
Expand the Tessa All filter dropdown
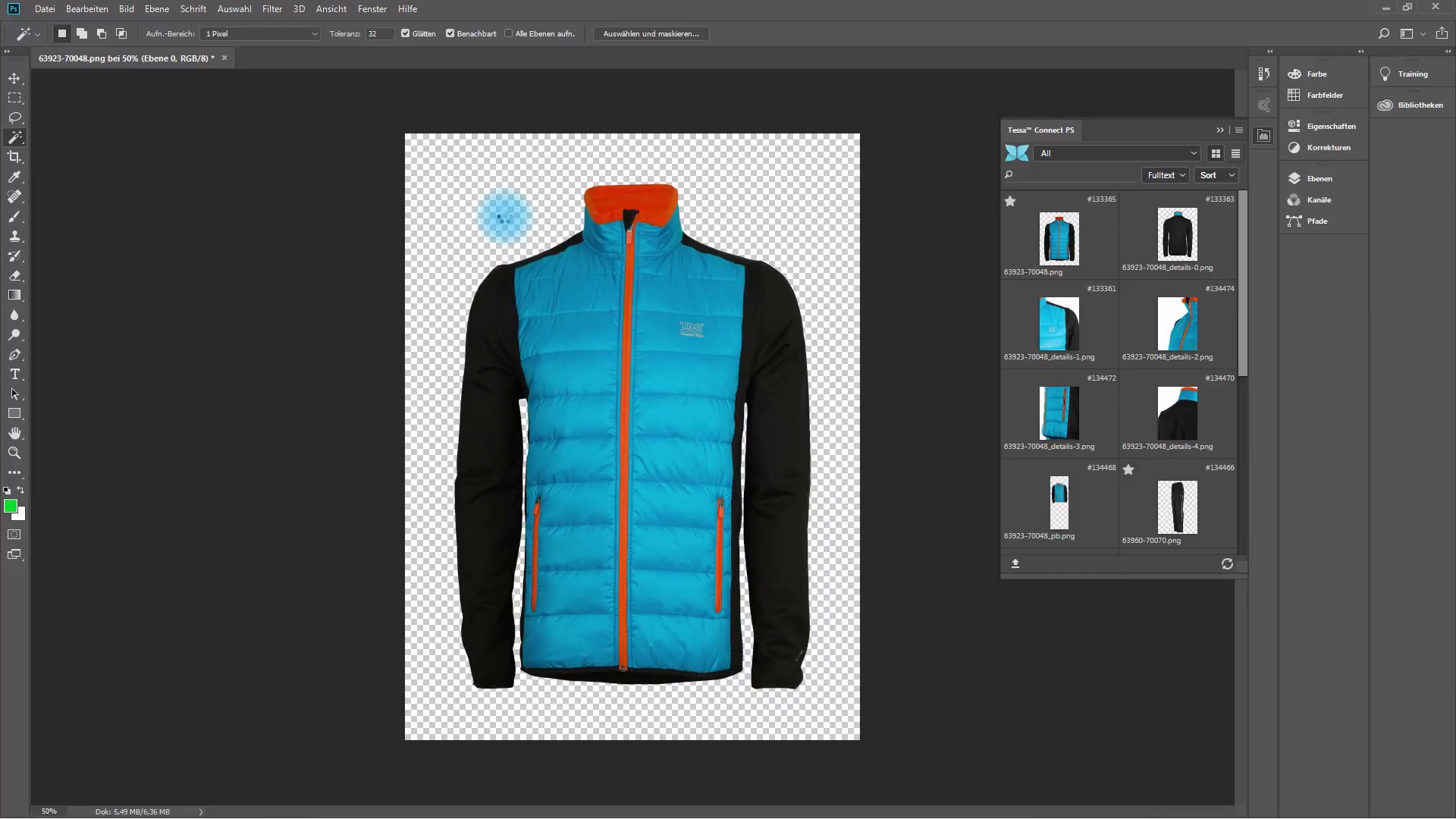pyautogui.click(x=1117, y=153)
